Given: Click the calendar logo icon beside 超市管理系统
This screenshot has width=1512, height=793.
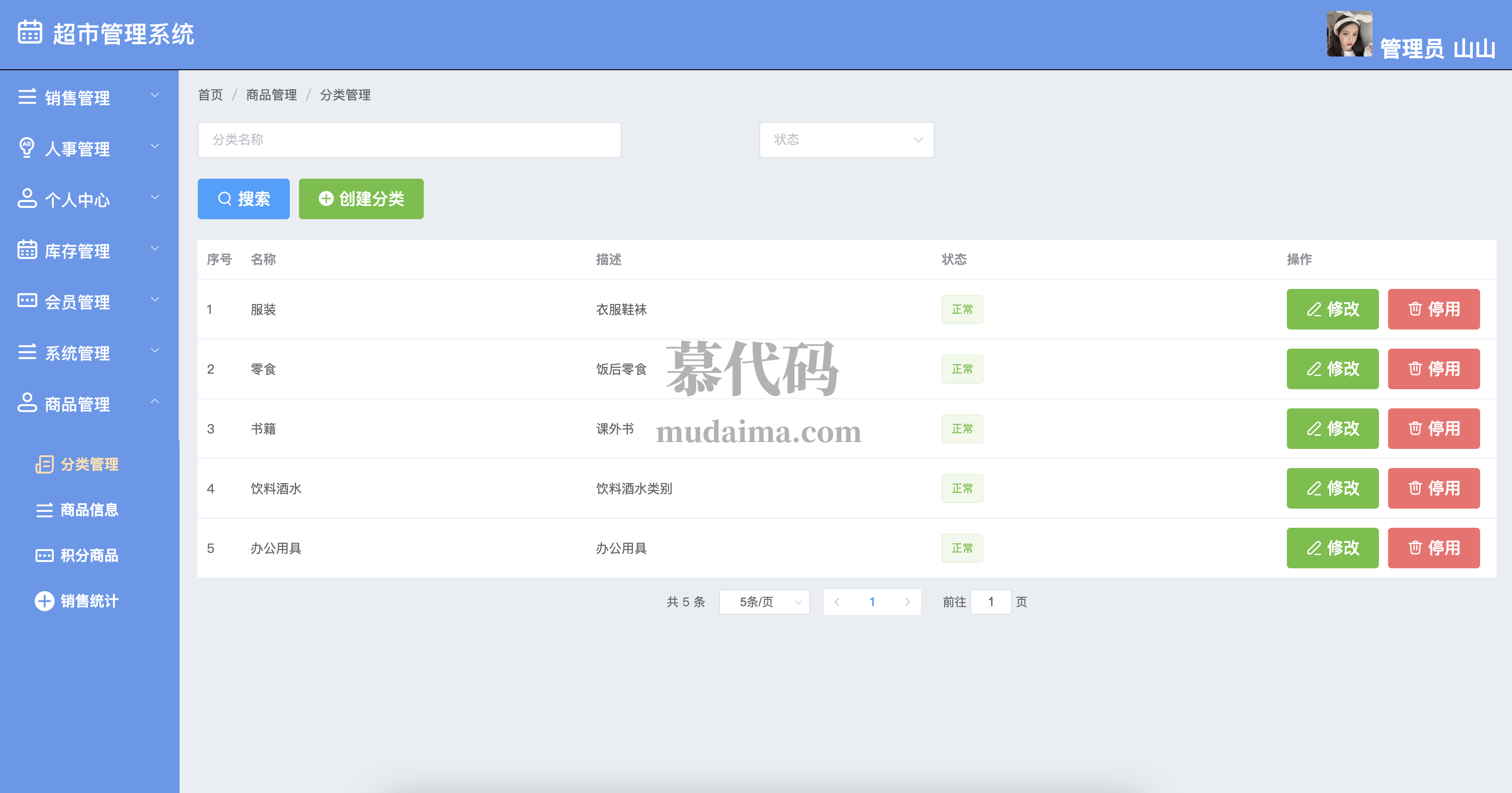Looking at the screenshot, I should 29,32.
